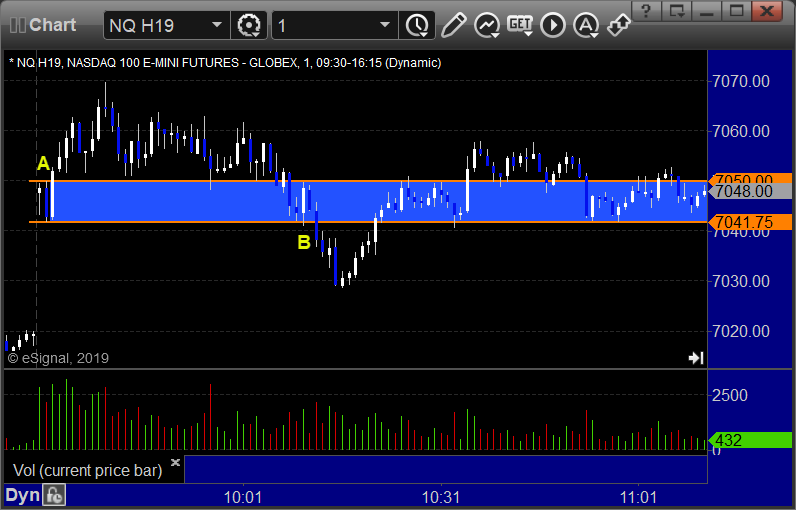796x510 pixels.
Task: Click the bar replay play button
Action: 553,25
